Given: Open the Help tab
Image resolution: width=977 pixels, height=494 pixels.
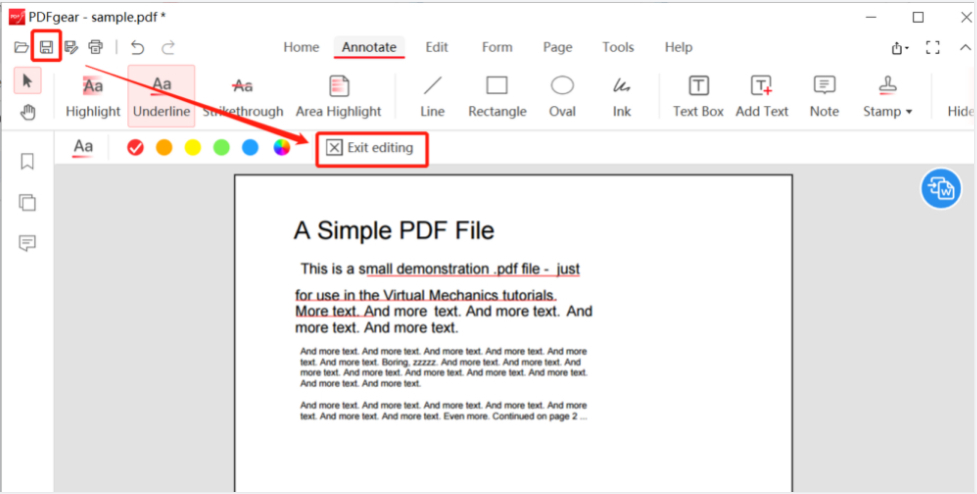Looking at the screenshot, I should pyautogui.click(x=678, y=47).
